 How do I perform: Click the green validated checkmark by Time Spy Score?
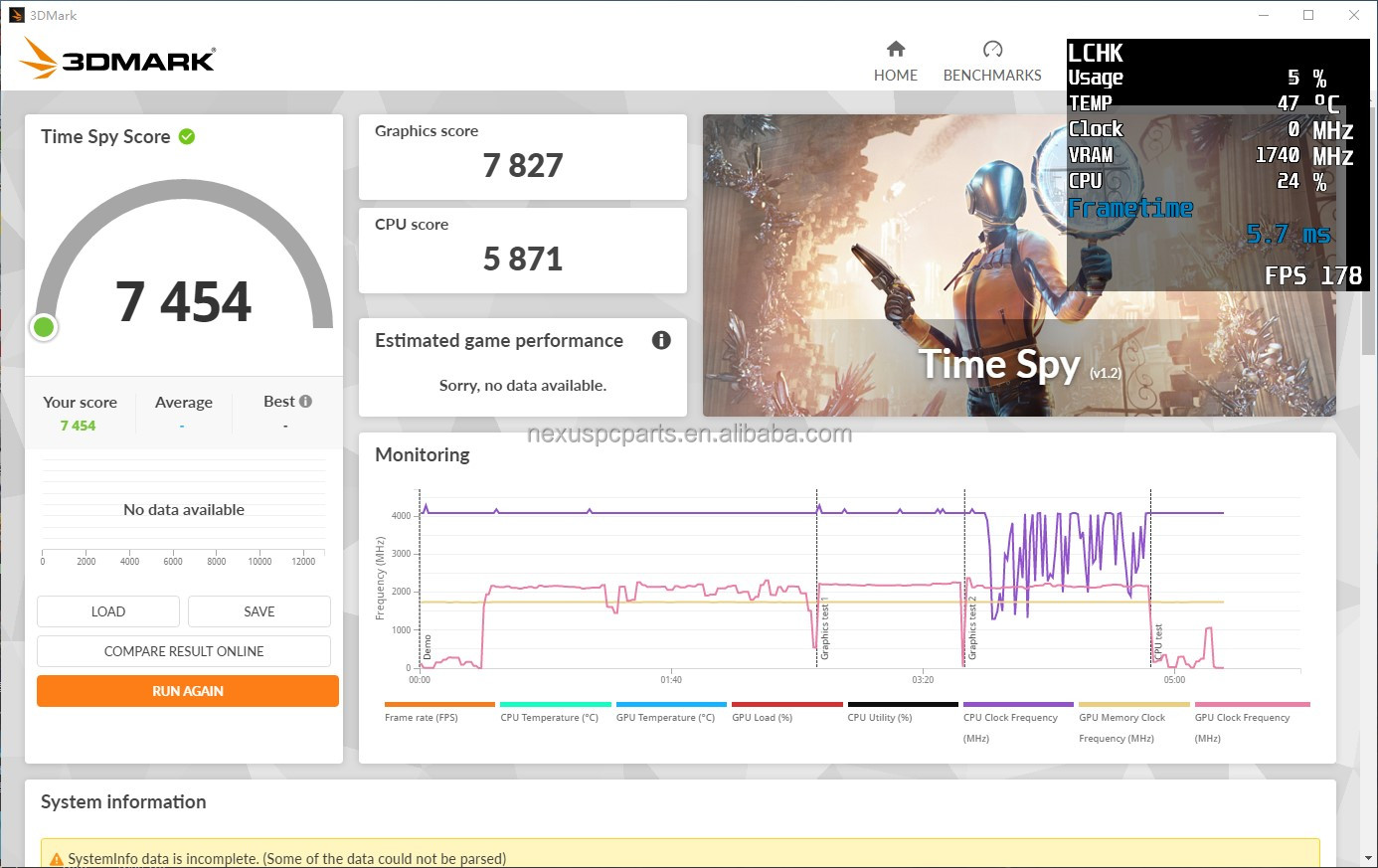[187, 136]
